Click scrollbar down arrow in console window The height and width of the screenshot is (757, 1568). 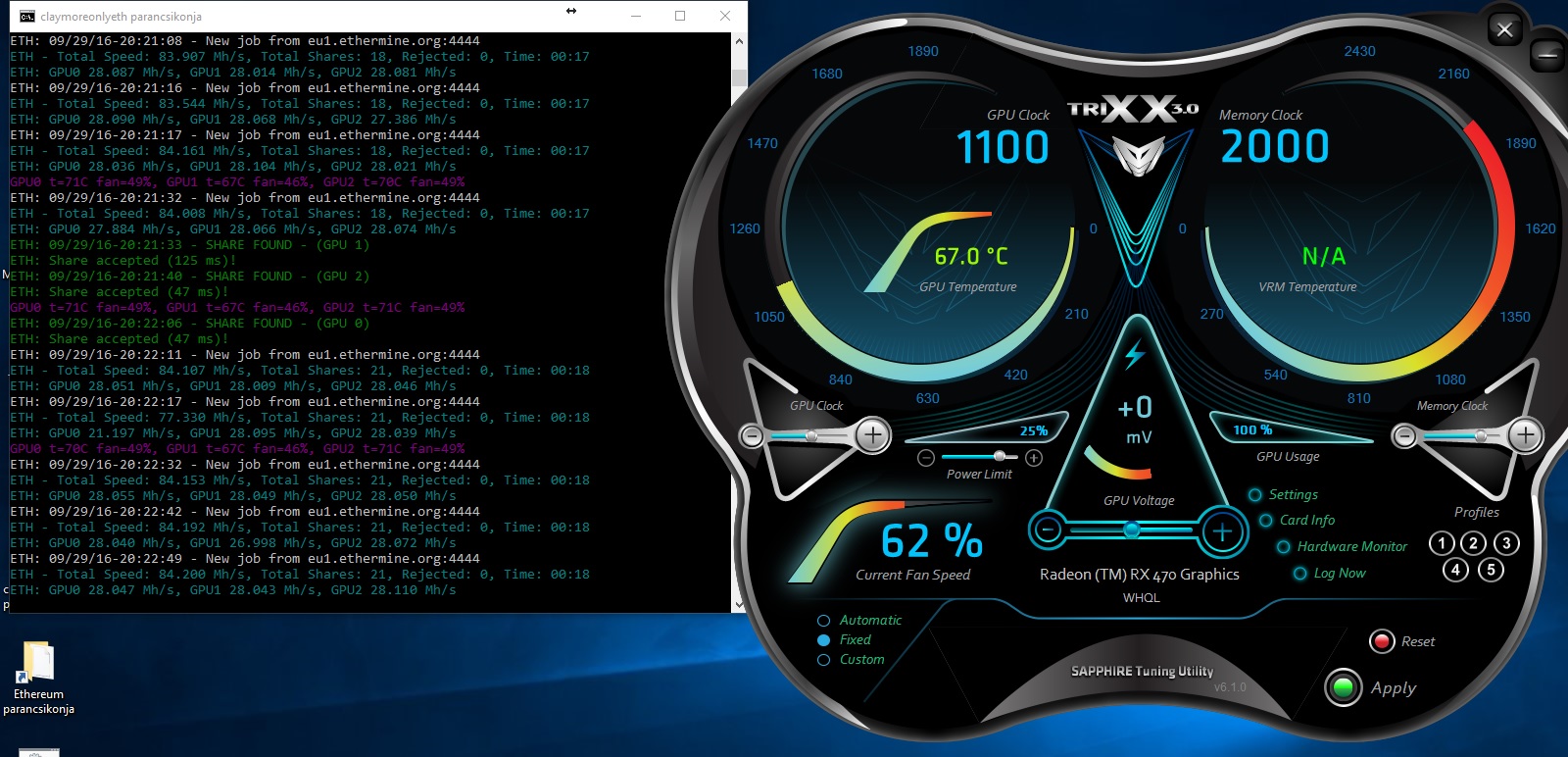click(739, 605)
